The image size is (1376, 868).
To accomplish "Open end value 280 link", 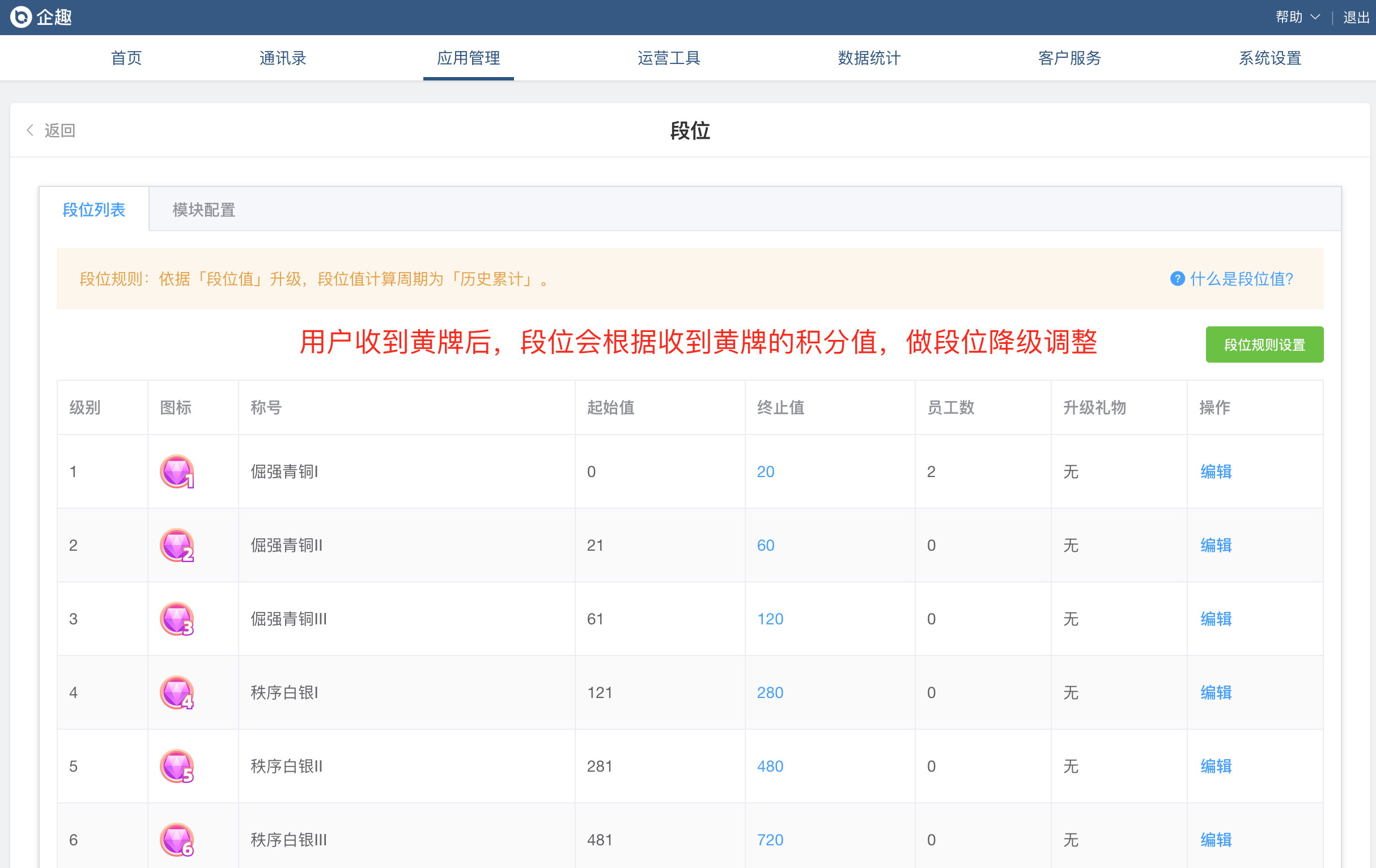I will click(770, 692).
